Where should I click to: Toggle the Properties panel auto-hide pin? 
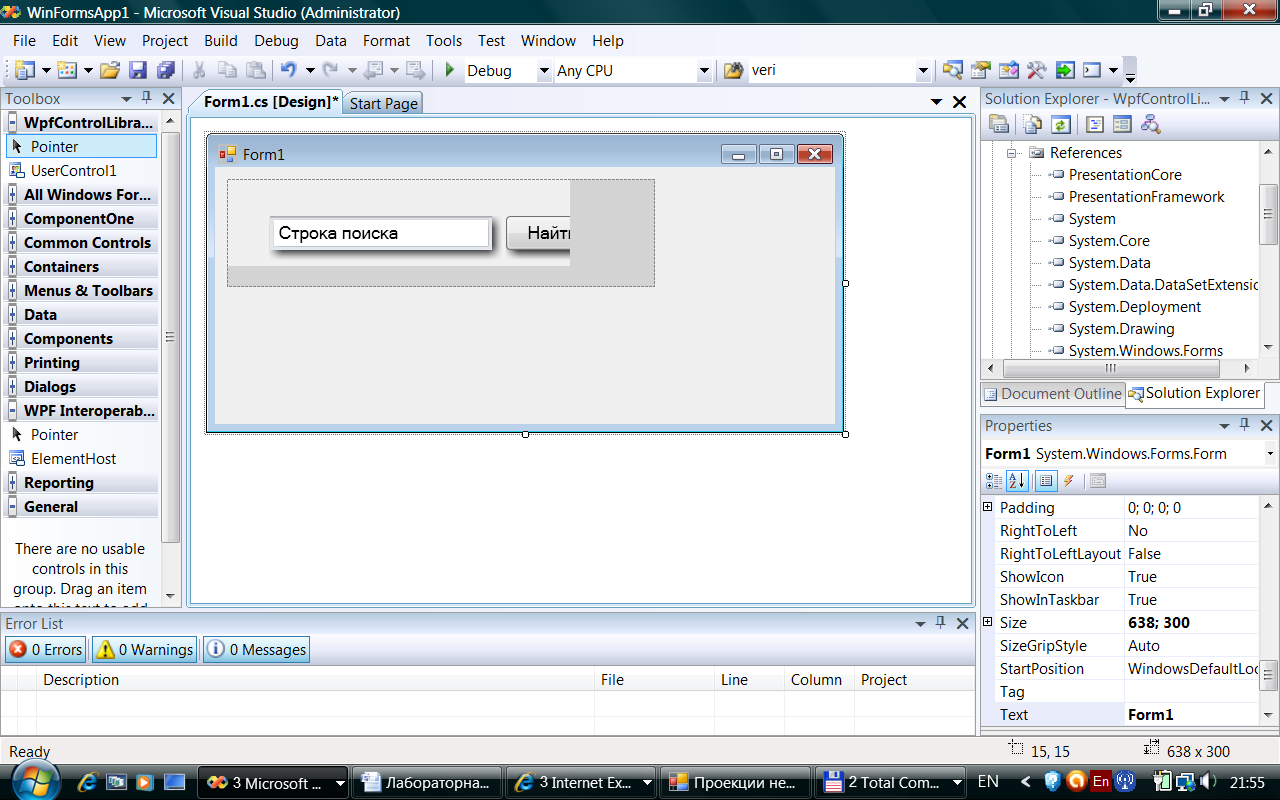pos(1245,425)
